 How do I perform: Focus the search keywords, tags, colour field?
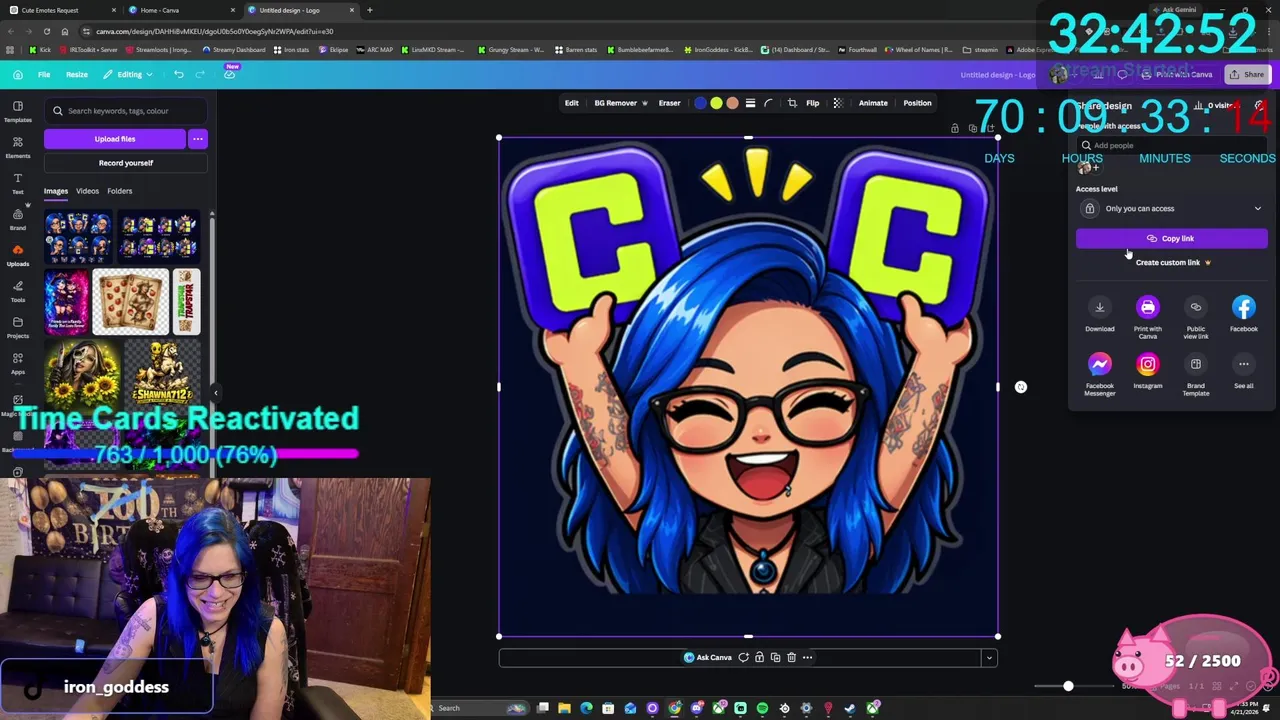[x=125, y=111]
